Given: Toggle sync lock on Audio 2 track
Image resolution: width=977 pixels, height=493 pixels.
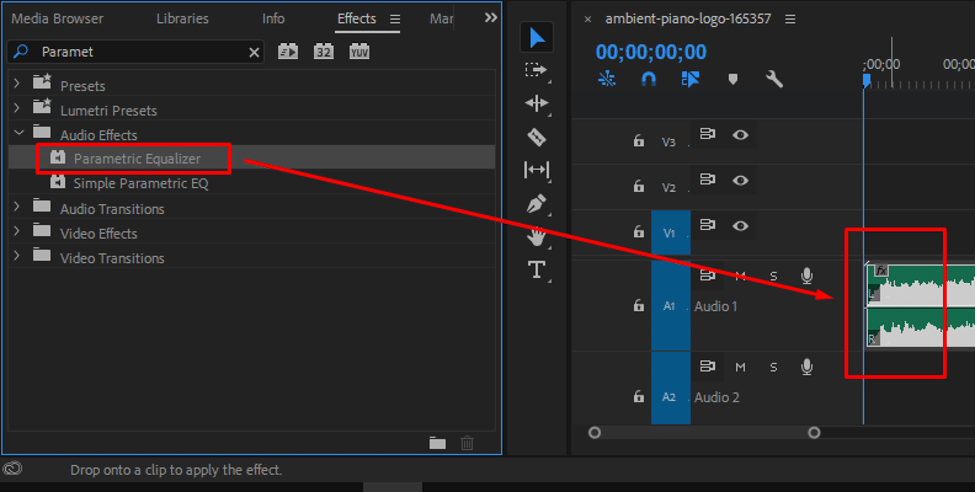Looking at the screenshot, I should tap(707, 366).
